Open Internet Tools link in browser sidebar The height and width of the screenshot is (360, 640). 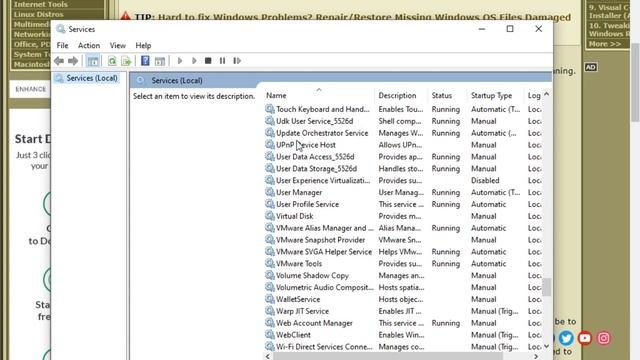(40, 4)
